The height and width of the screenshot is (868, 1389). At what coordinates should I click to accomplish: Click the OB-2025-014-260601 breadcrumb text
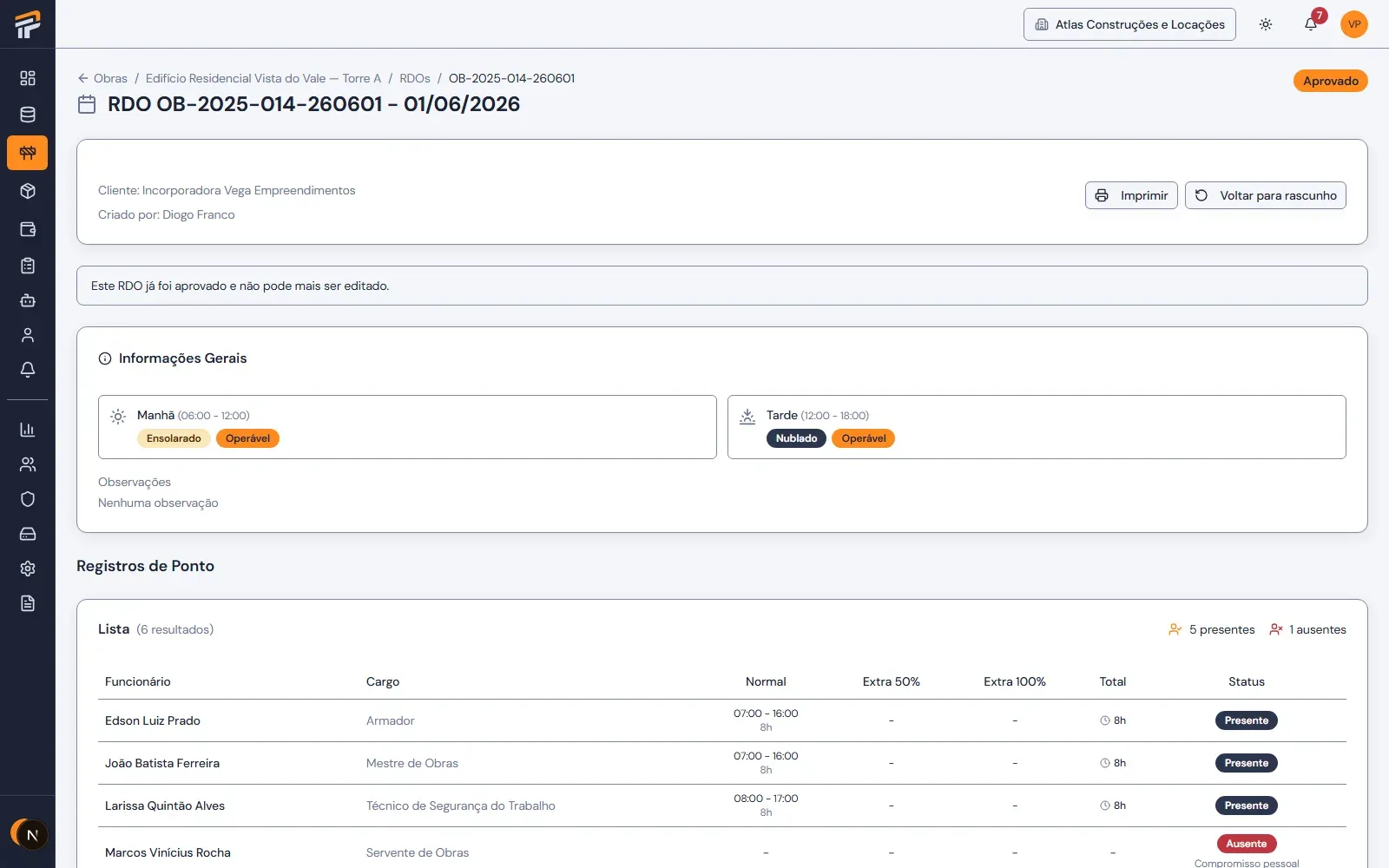point(511,78)
